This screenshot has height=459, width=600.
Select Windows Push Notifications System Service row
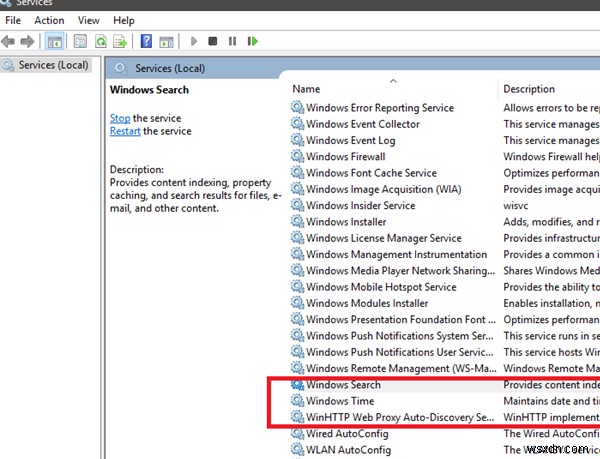point(445,336)
